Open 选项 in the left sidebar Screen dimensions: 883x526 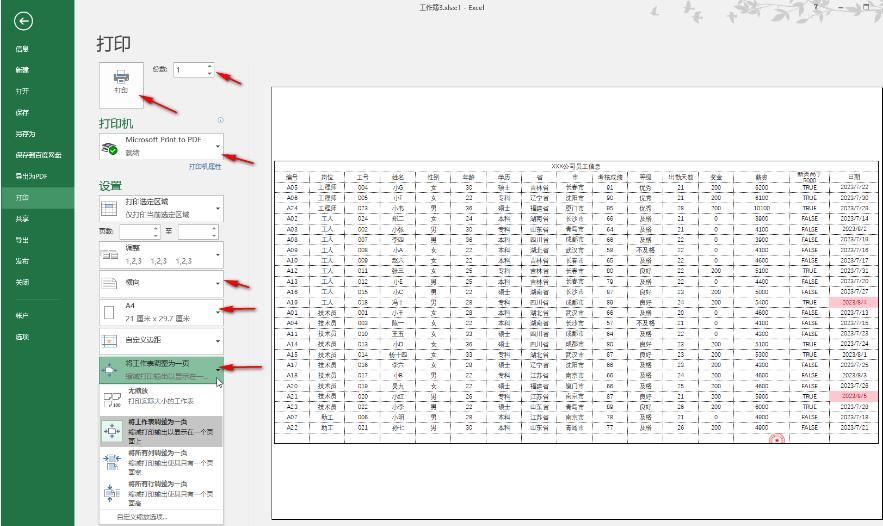[x=22, y=337]
